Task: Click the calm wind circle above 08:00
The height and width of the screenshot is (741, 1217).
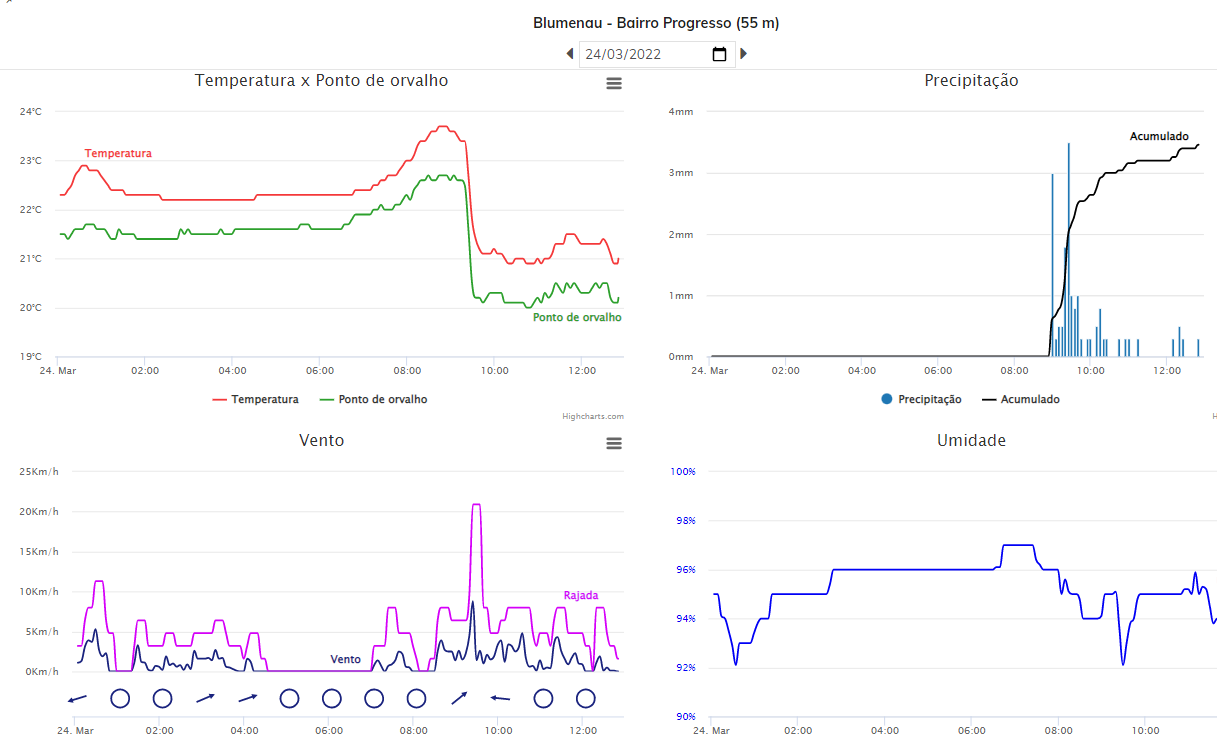Action: click(x=416, y=698)
